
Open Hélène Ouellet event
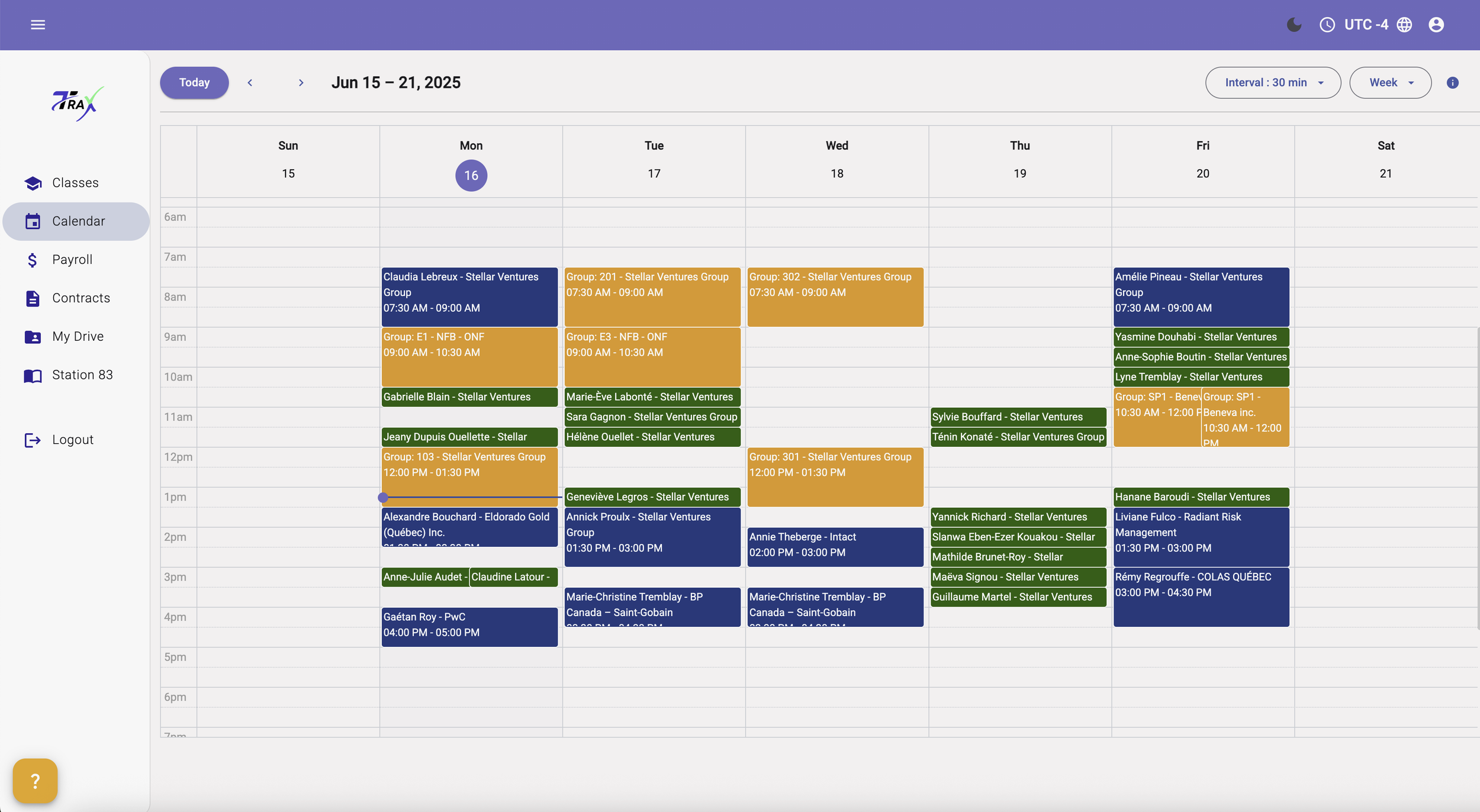[x=652, y=437]
